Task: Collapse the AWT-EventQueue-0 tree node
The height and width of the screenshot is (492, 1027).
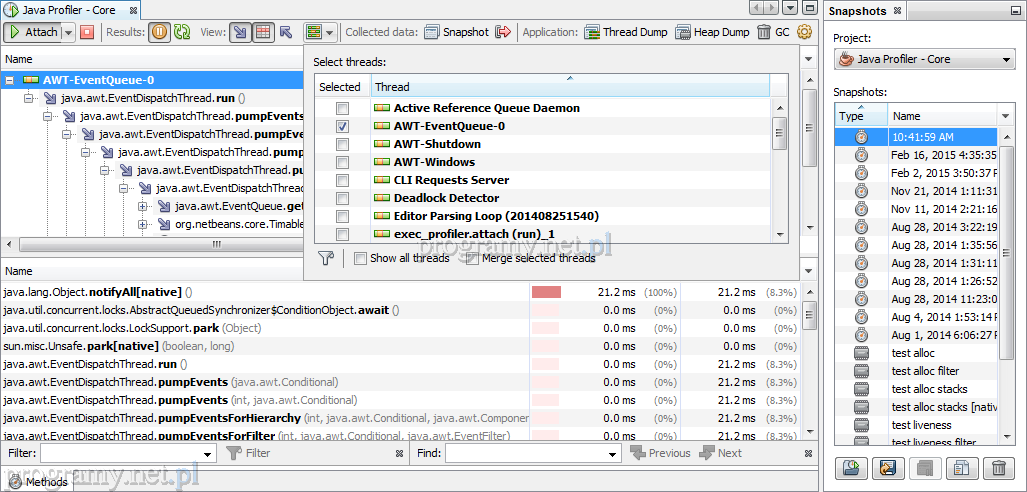Action: tap(10, 80)
